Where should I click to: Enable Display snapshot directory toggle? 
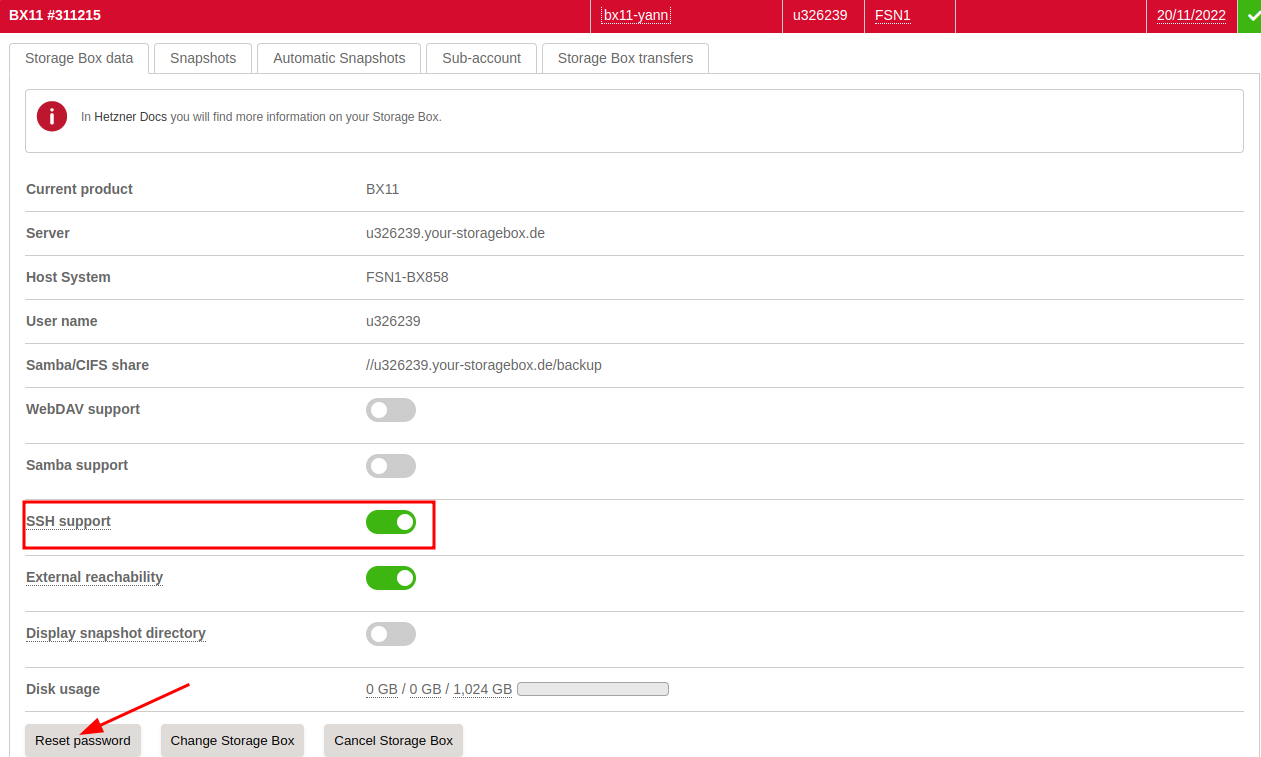pyautogui.click(x=390, y=634)
